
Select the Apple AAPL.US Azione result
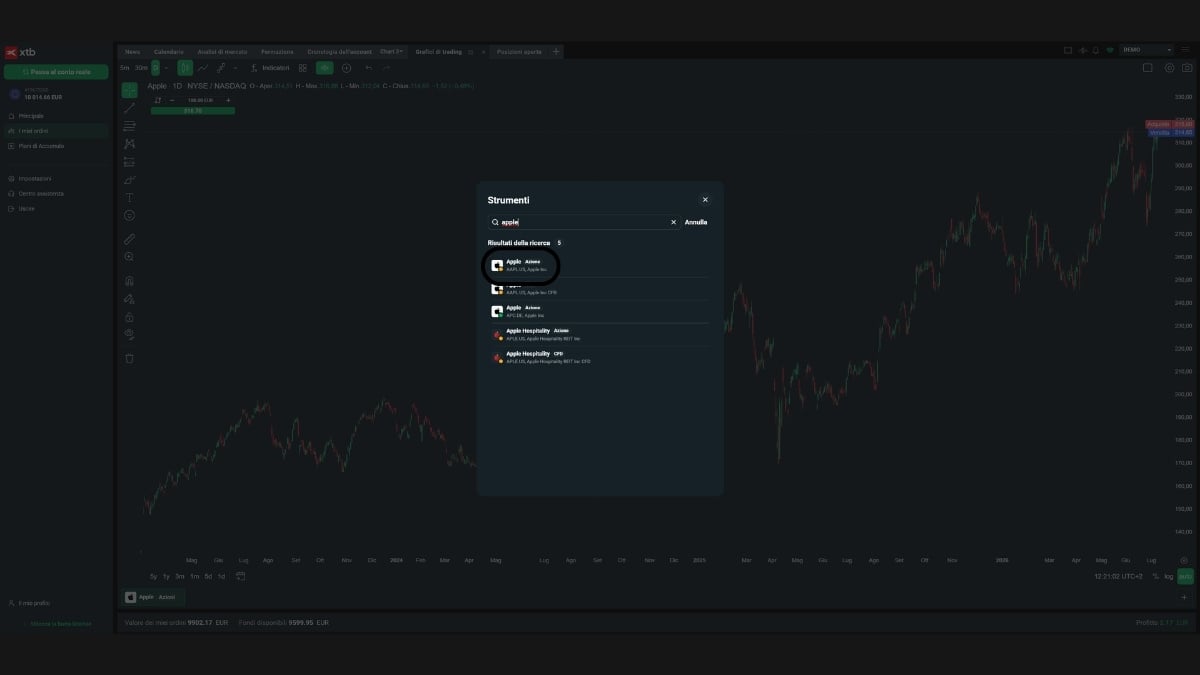click(x=598, y=265)
